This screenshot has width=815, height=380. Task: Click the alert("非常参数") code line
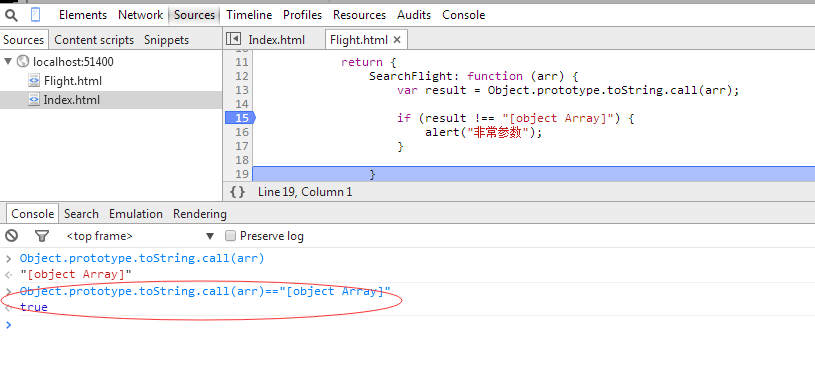(x=483, y=132)
